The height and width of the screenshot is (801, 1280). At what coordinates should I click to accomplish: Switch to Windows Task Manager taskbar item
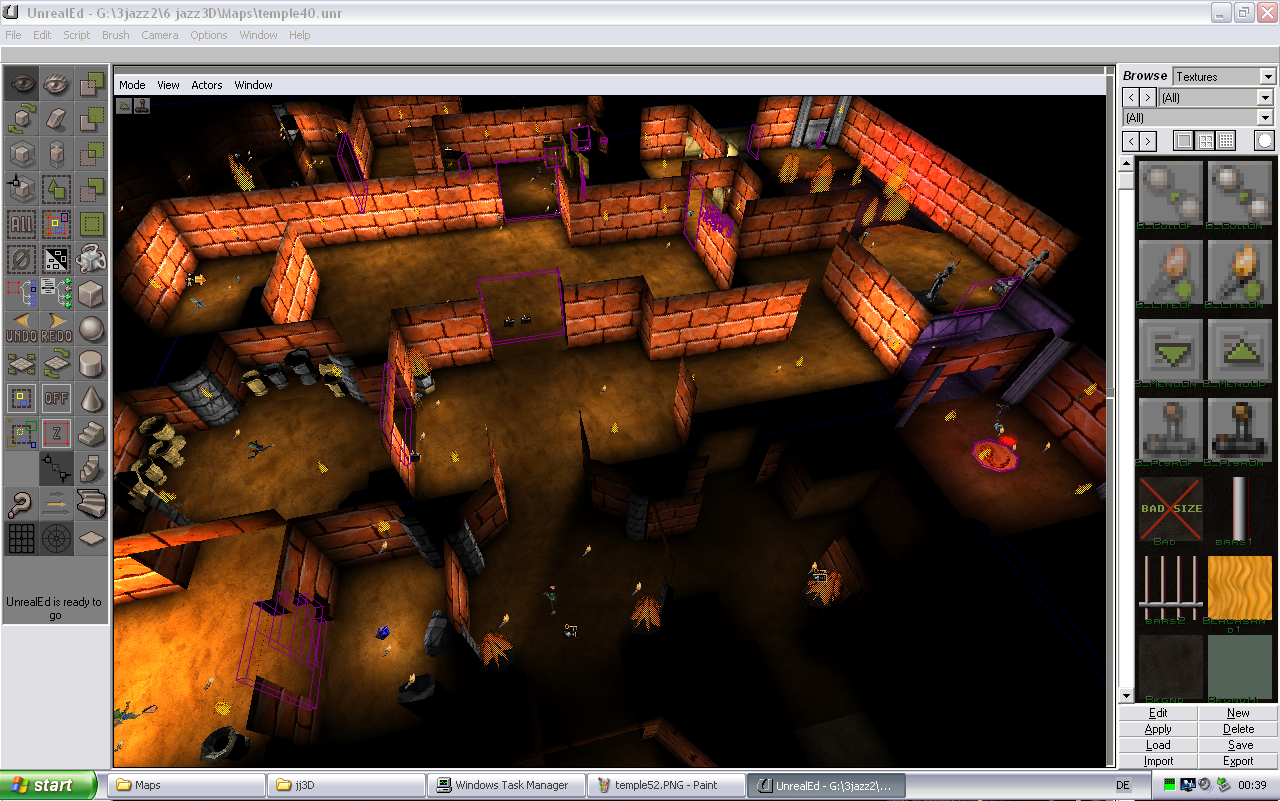[x=506, y=785]
